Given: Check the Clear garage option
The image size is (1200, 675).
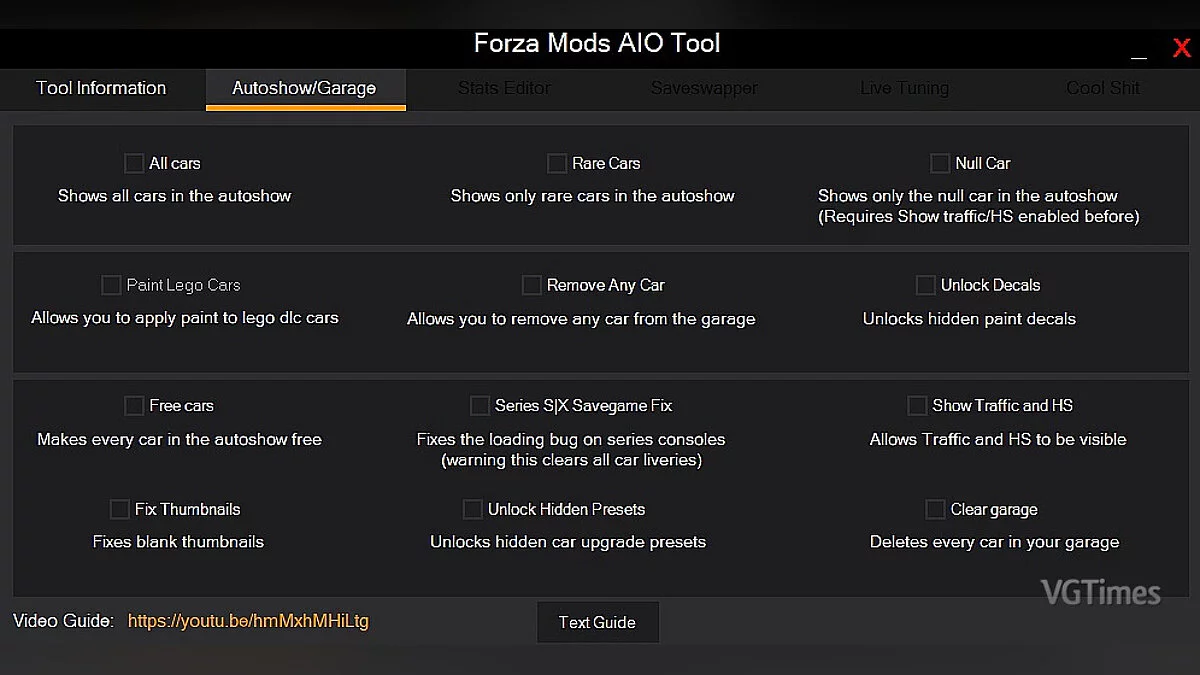Looking at the screenshot, I should [935, 509].
